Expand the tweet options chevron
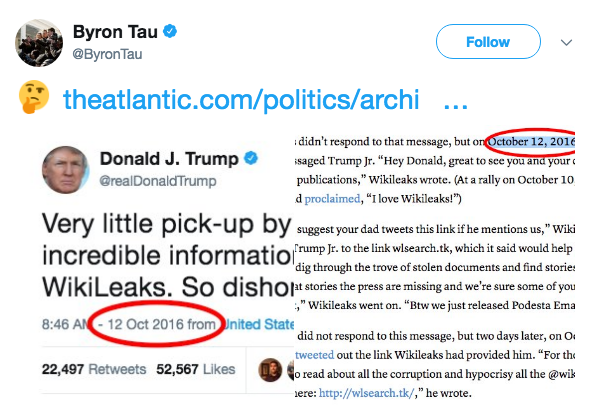Viewport: 594px width, 417px height. point(566,42)
